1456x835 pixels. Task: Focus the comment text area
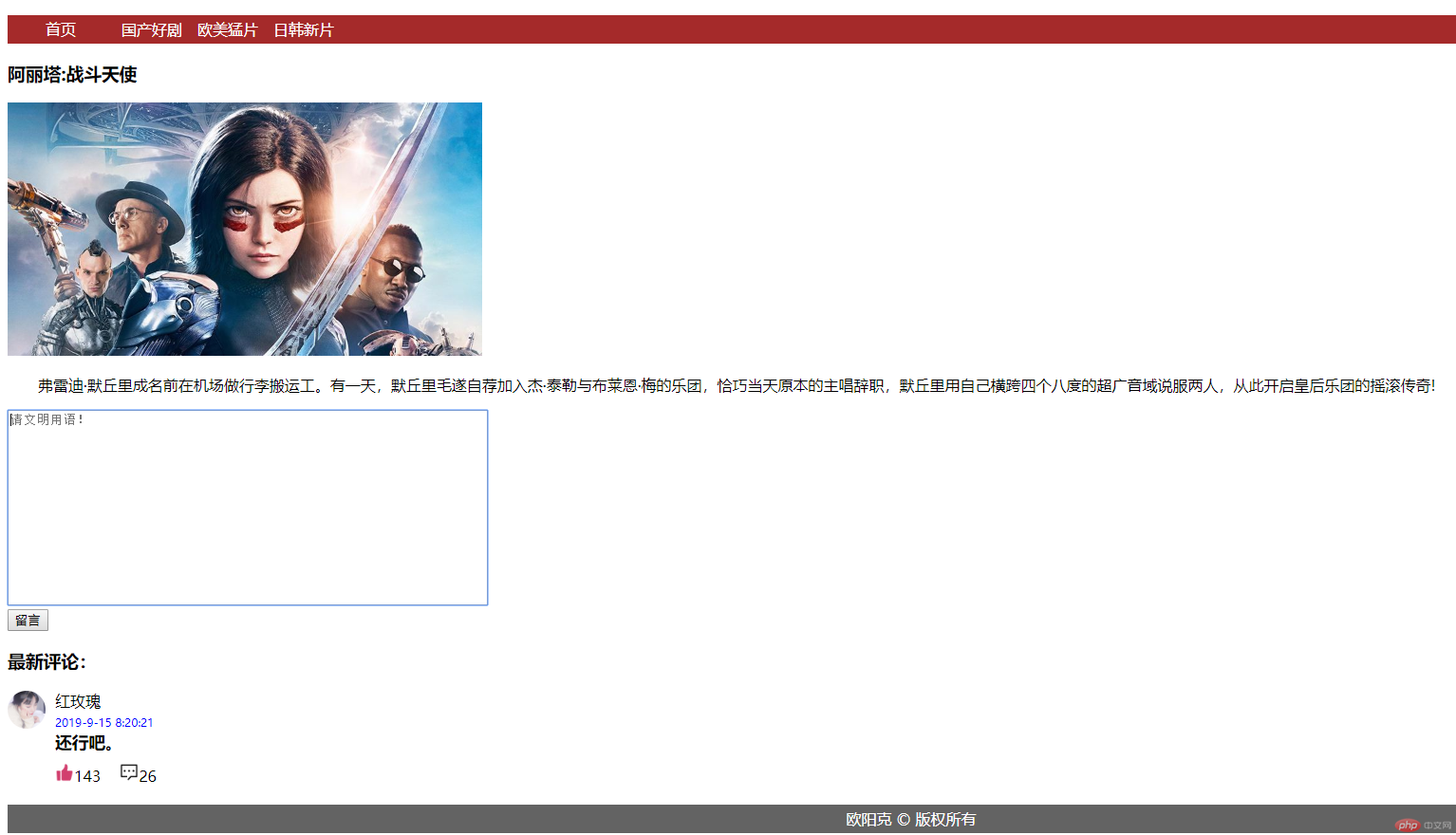tap(248, 508)
